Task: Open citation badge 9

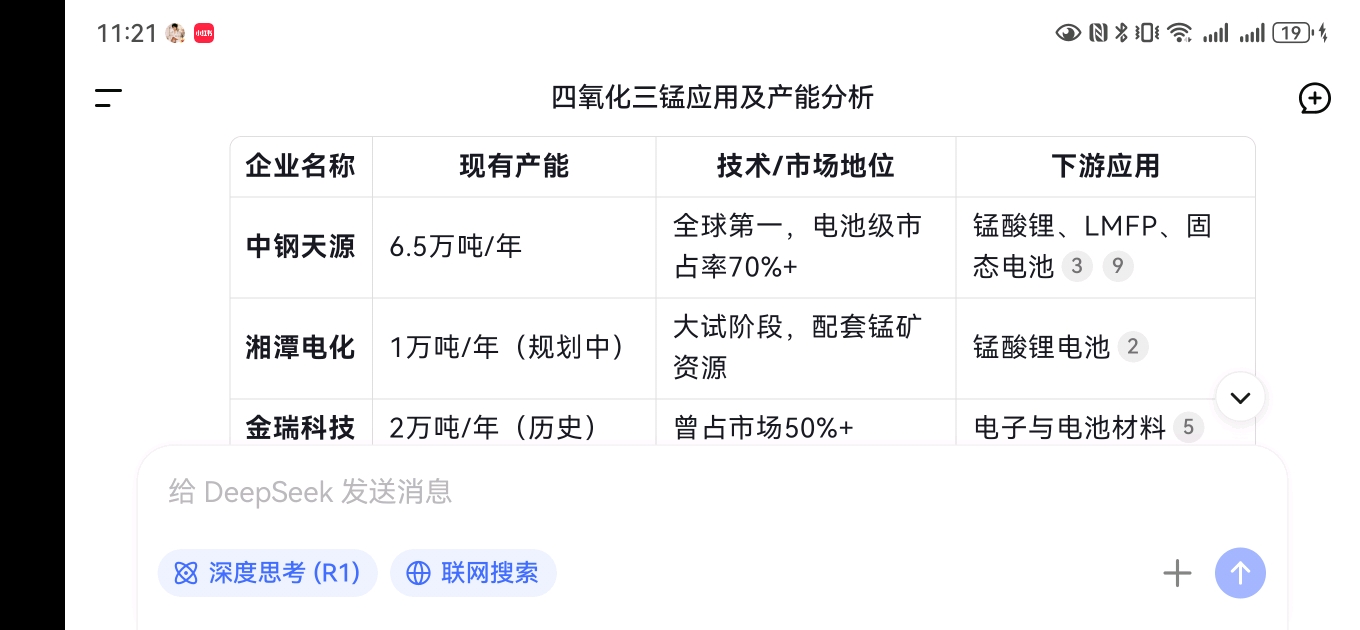Action: [x=1118, y=266]
